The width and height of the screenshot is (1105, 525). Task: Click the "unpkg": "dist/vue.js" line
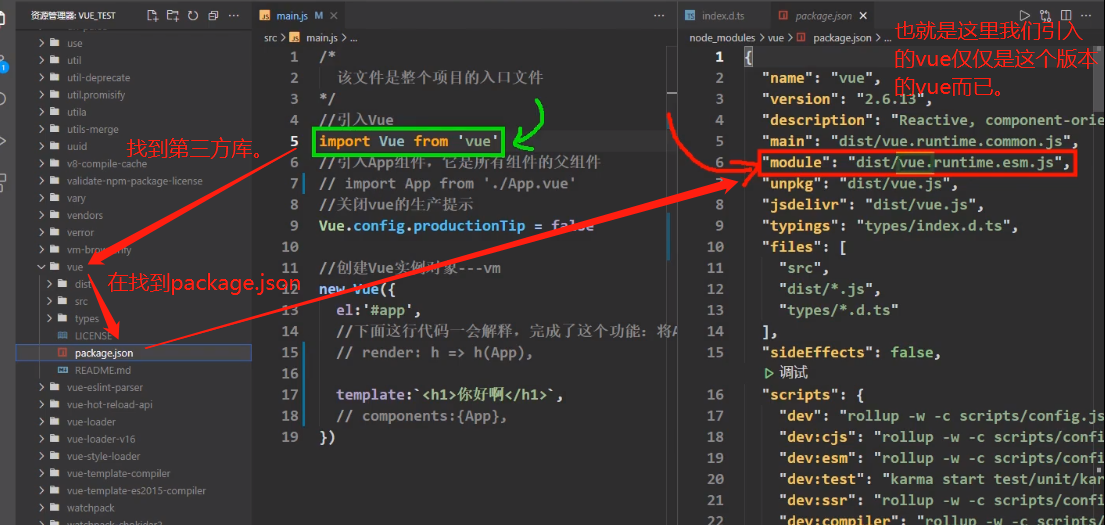click(859, 184)
